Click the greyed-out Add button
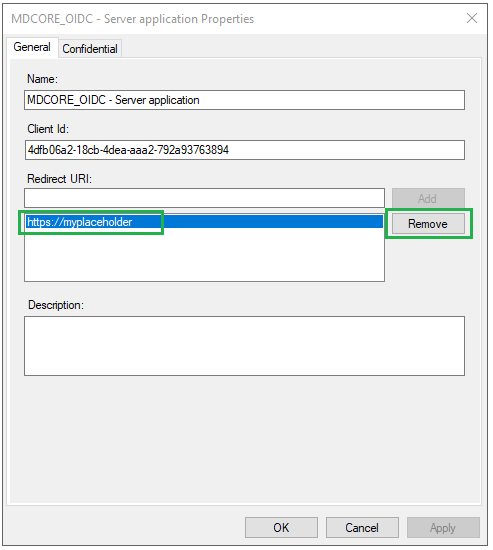The height and width of the screenshot is (550, 493). tap(428, 198)
